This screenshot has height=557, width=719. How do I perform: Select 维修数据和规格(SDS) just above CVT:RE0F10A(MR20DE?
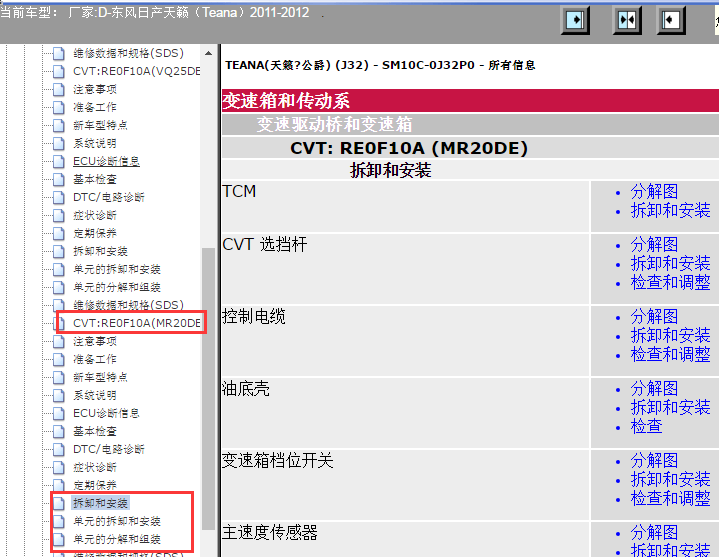(x=128, y=305)
